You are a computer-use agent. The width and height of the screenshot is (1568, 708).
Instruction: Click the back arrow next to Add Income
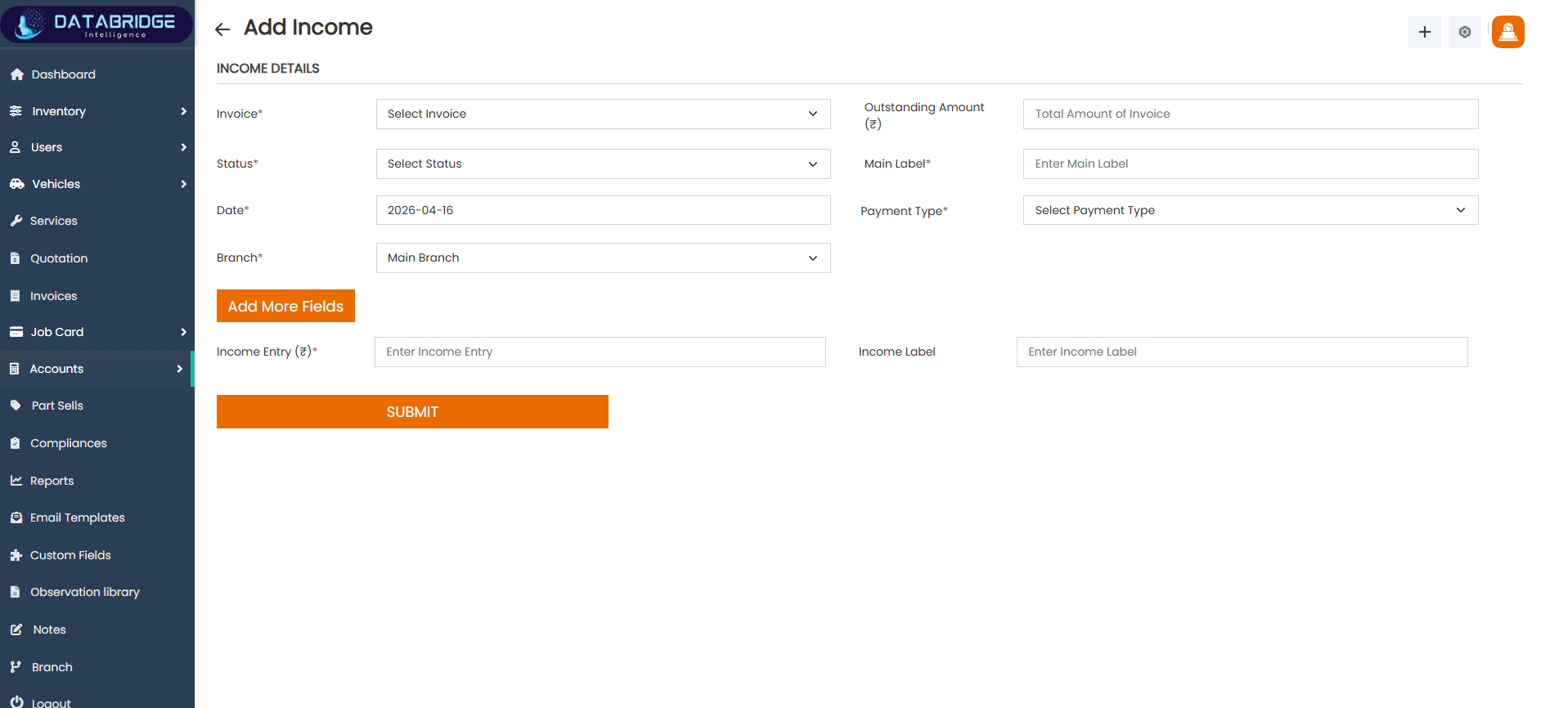[x=222, y=29]
